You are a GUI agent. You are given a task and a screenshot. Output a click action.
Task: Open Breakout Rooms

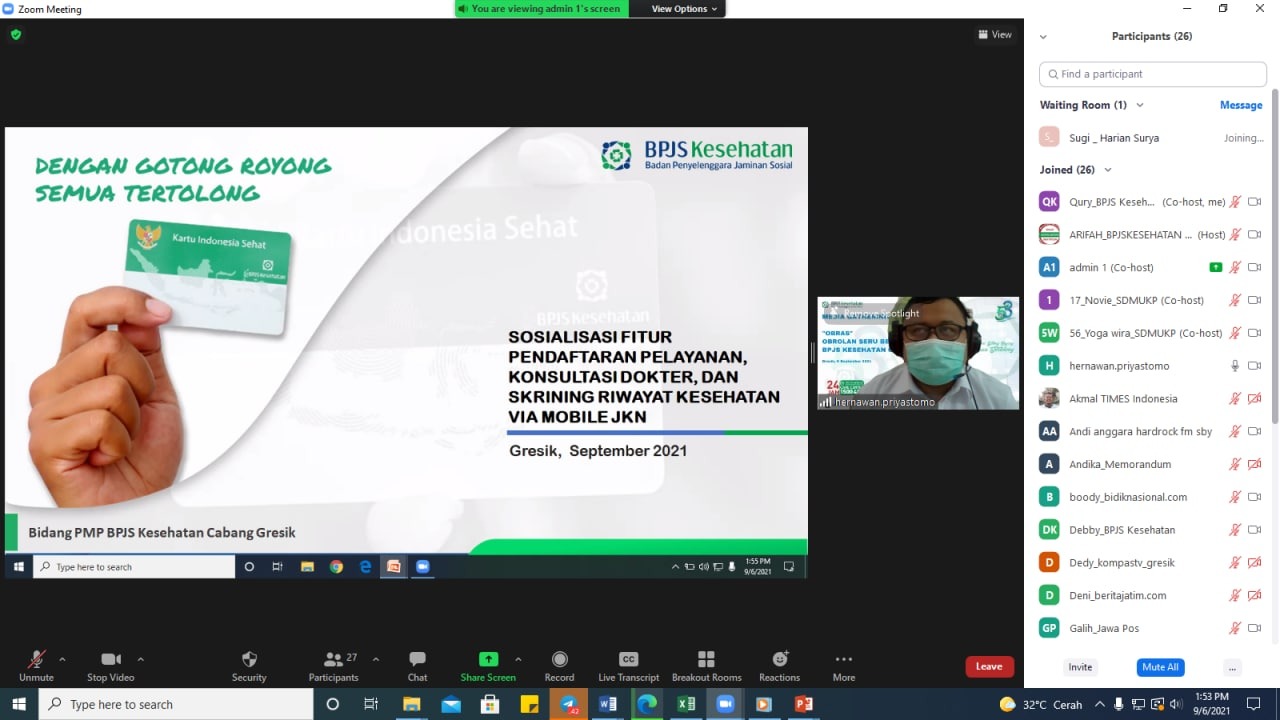(x=706, y=665)
